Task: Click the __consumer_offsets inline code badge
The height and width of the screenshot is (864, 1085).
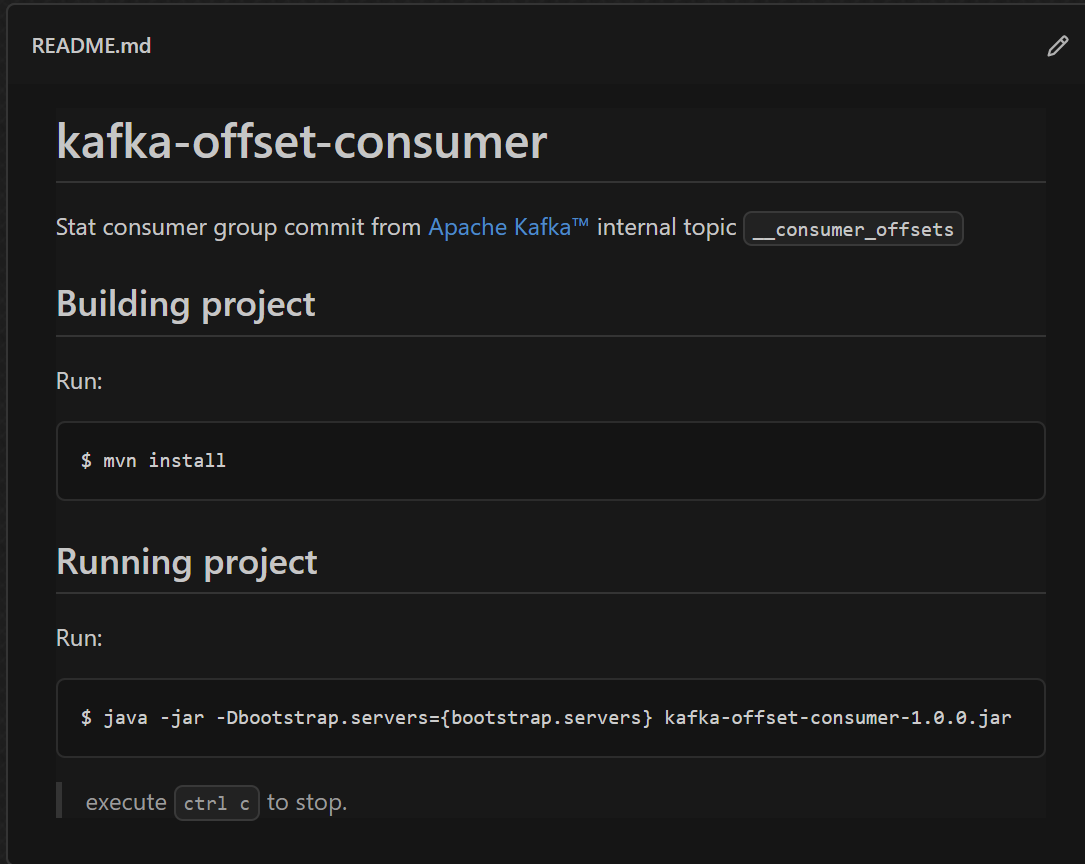Action: point(853,229)
